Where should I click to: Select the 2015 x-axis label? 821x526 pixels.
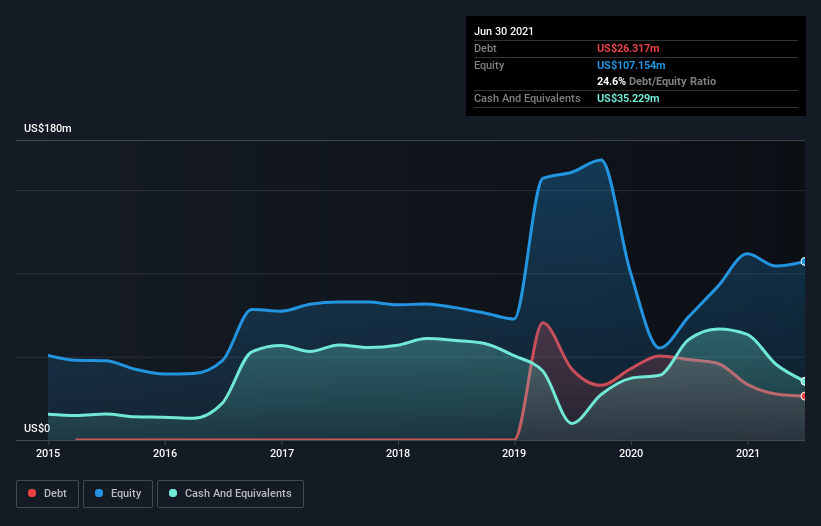[48, 453]
